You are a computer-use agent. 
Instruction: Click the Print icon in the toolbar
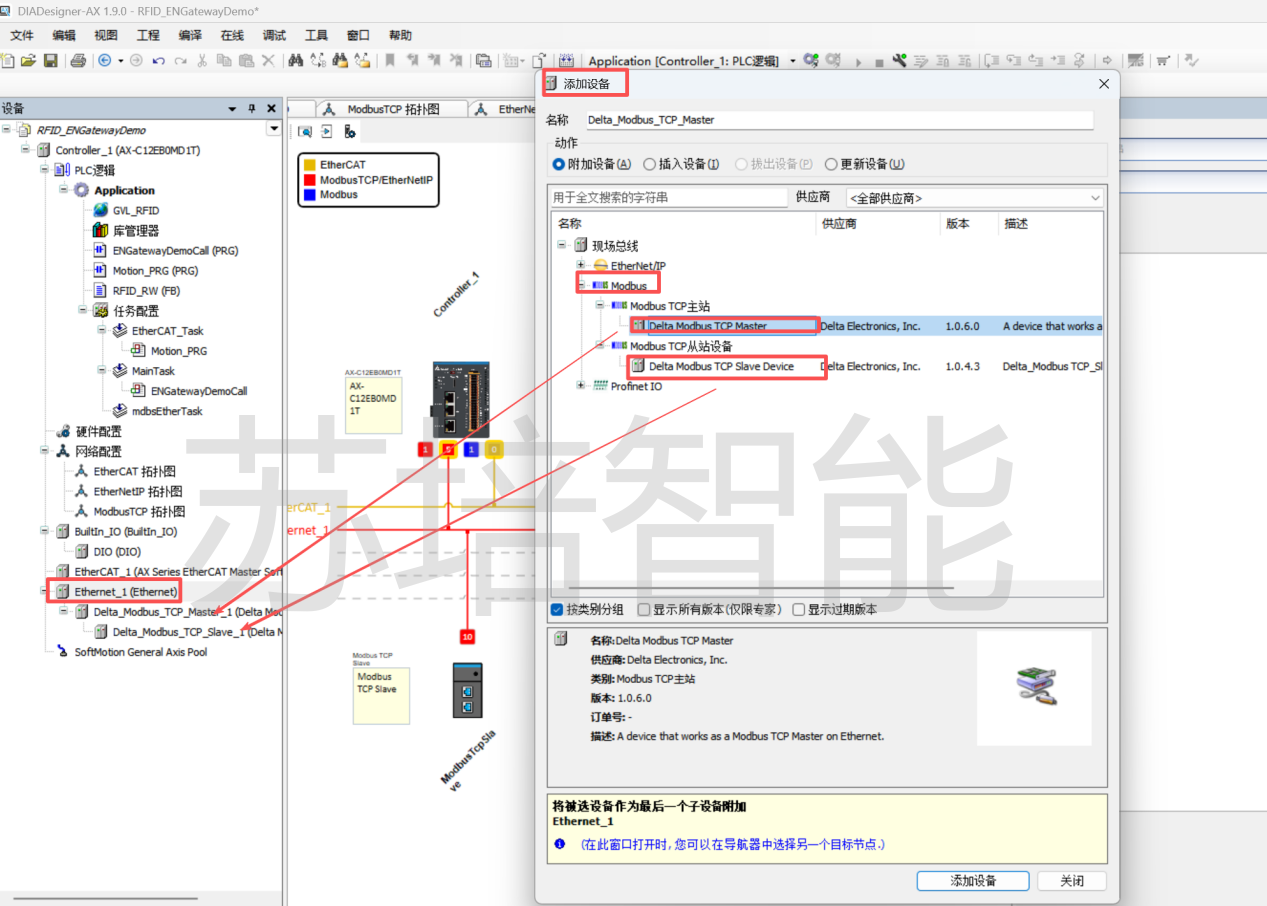(x=78, y=61)
